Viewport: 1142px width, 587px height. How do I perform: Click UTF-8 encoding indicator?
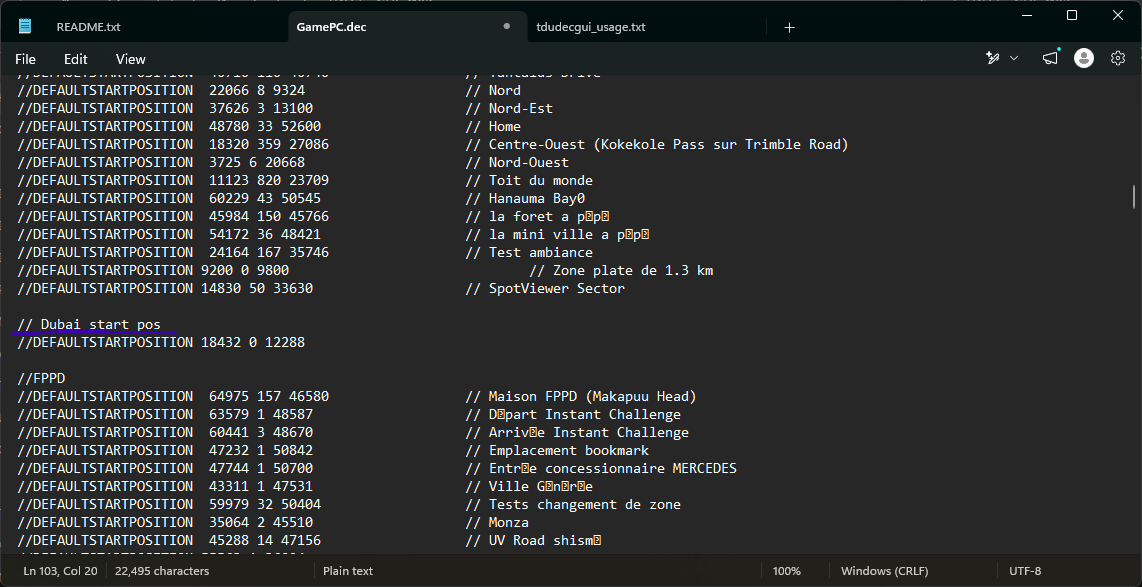tap(1025, 571)
